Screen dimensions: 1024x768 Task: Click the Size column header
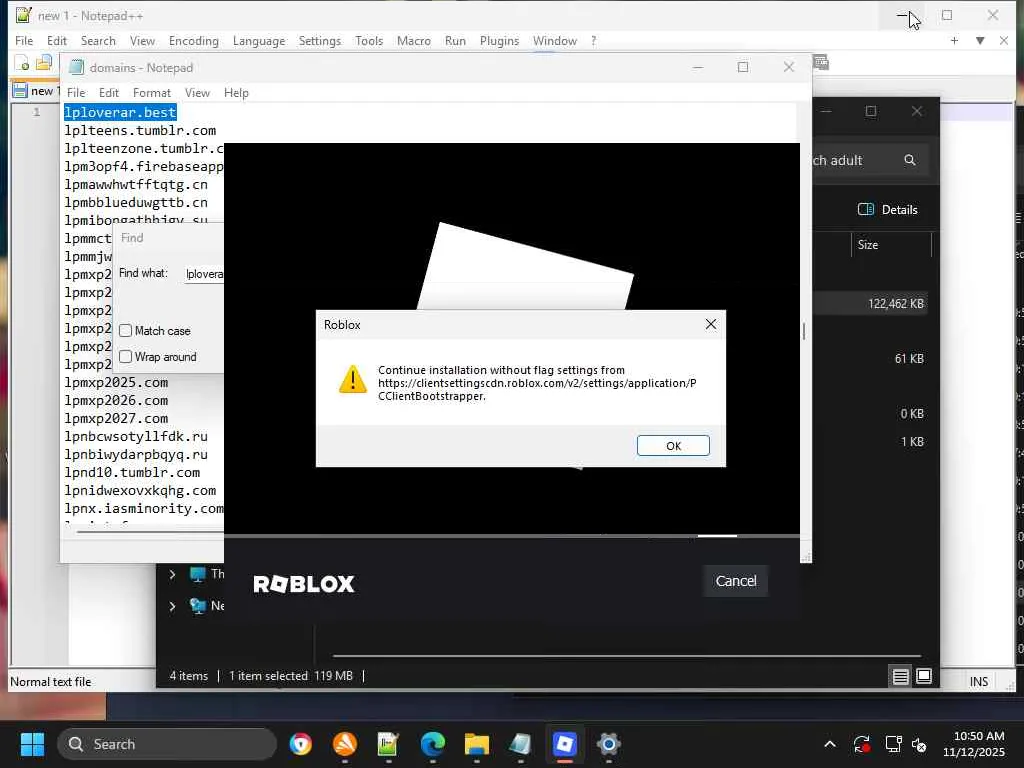click(x=867, y=245)
